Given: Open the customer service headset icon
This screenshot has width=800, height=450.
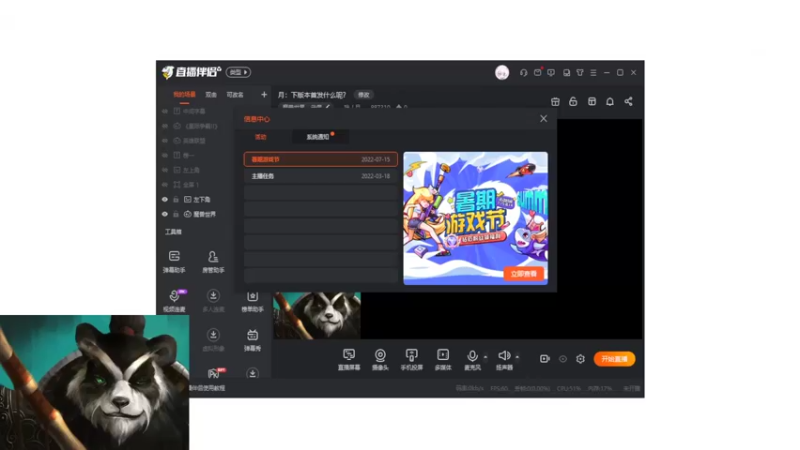Looking at the screenshot, I should 523,72.
